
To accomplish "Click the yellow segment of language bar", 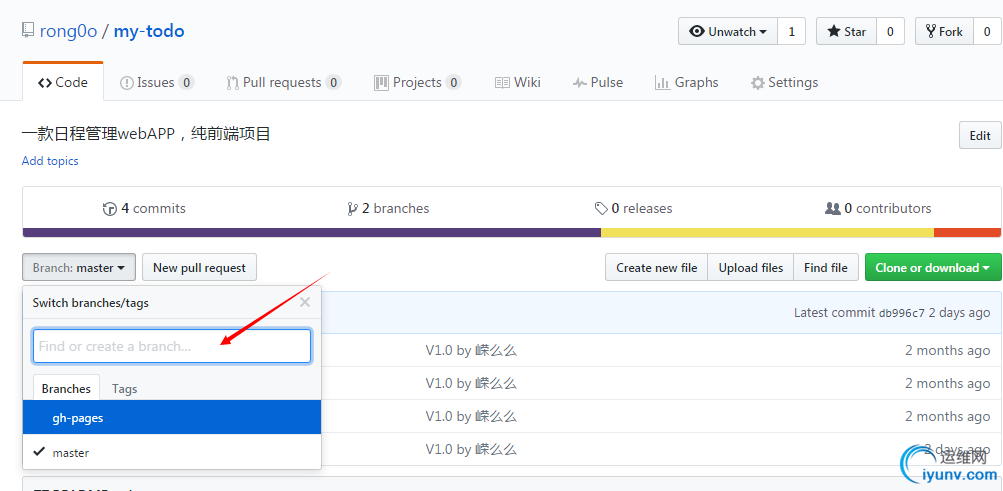I will coord(768,232).
